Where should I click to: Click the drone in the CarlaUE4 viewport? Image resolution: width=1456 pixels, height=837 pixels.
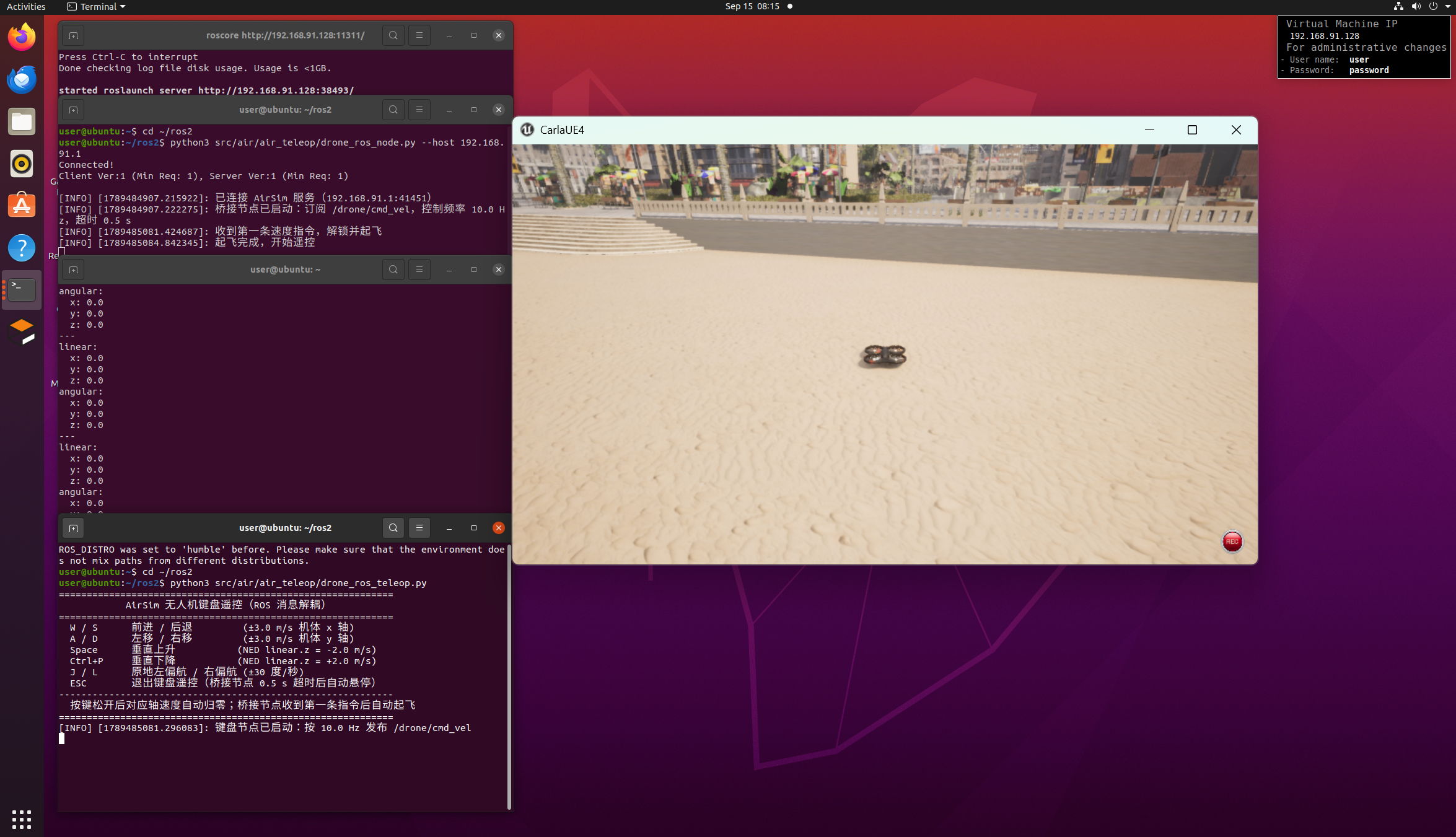(x=885, y=356)
